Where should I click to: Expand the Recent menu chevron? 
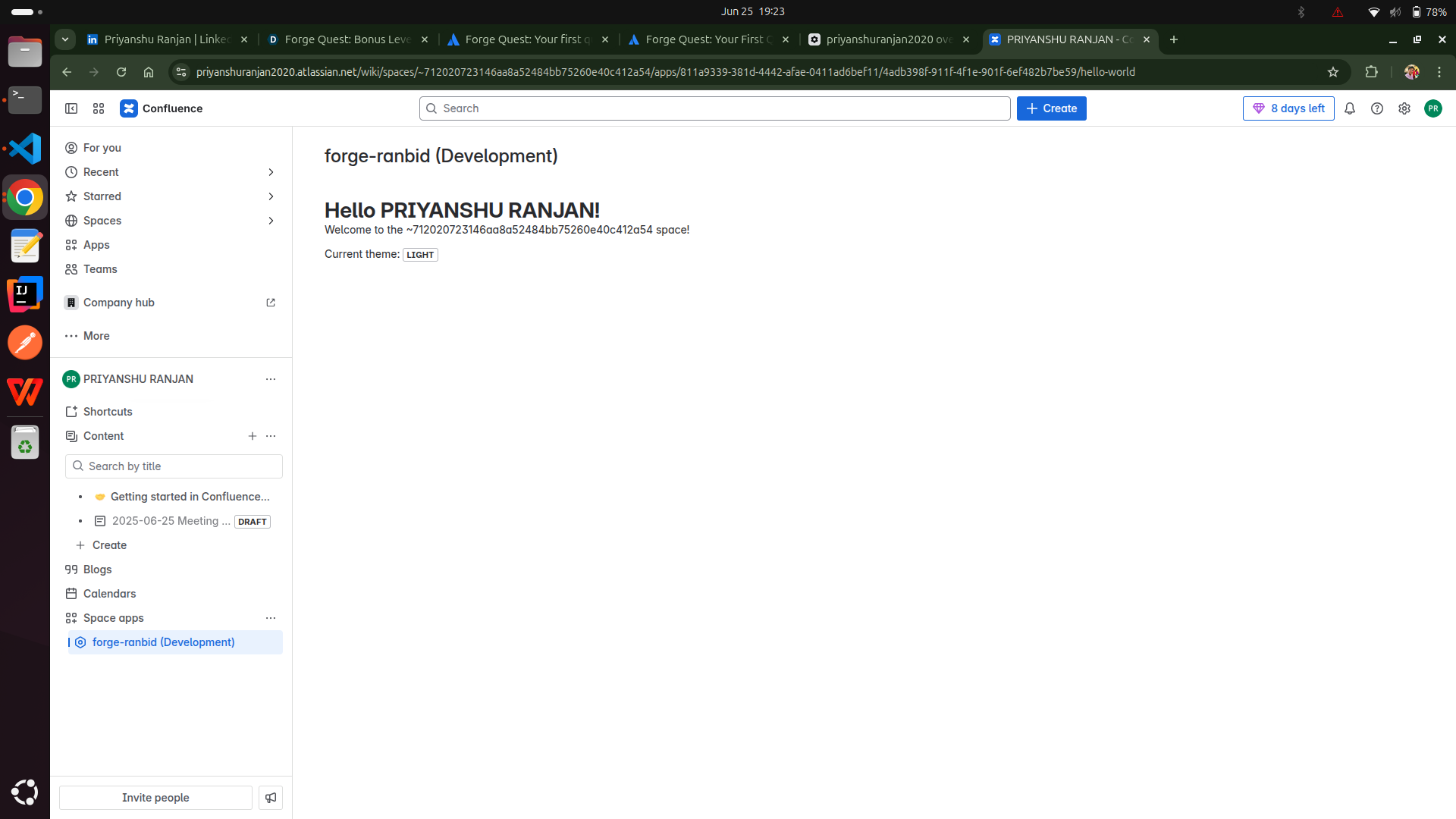click(271, 172)
